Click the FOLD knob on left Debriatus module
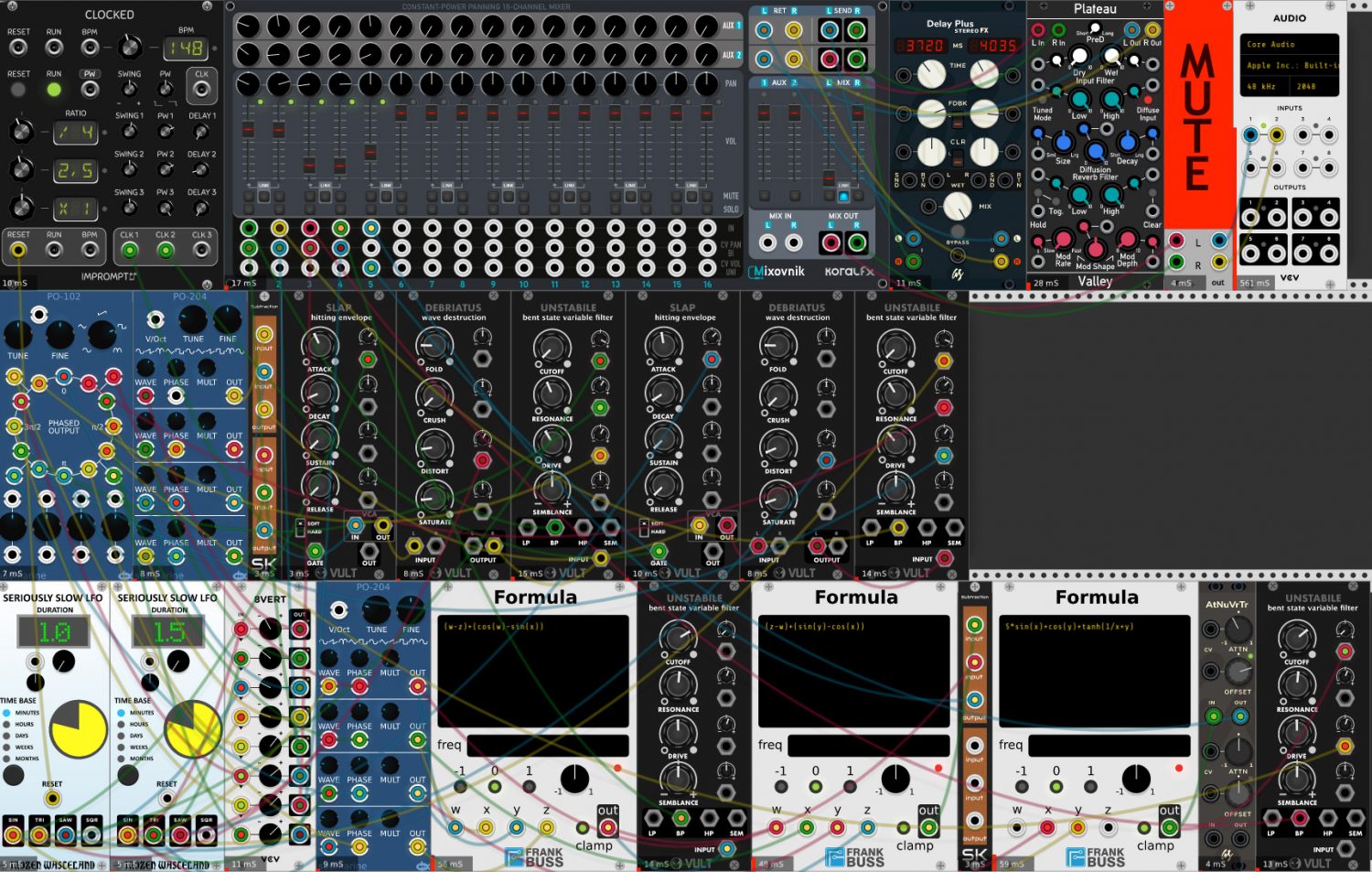 click(x=434, y=347)
